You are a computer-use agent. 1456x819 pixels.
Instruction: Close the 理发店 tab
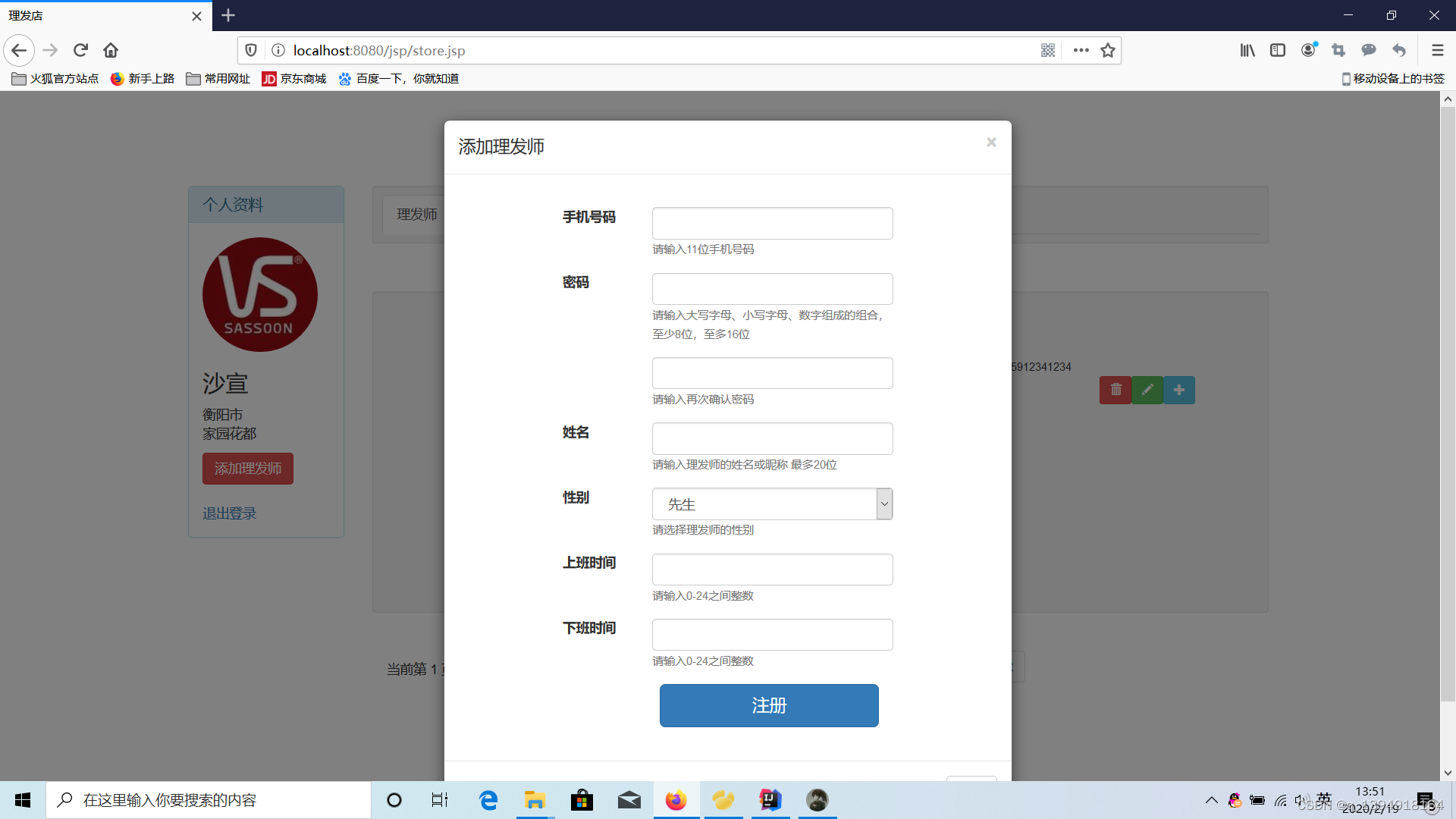point(196,16)
